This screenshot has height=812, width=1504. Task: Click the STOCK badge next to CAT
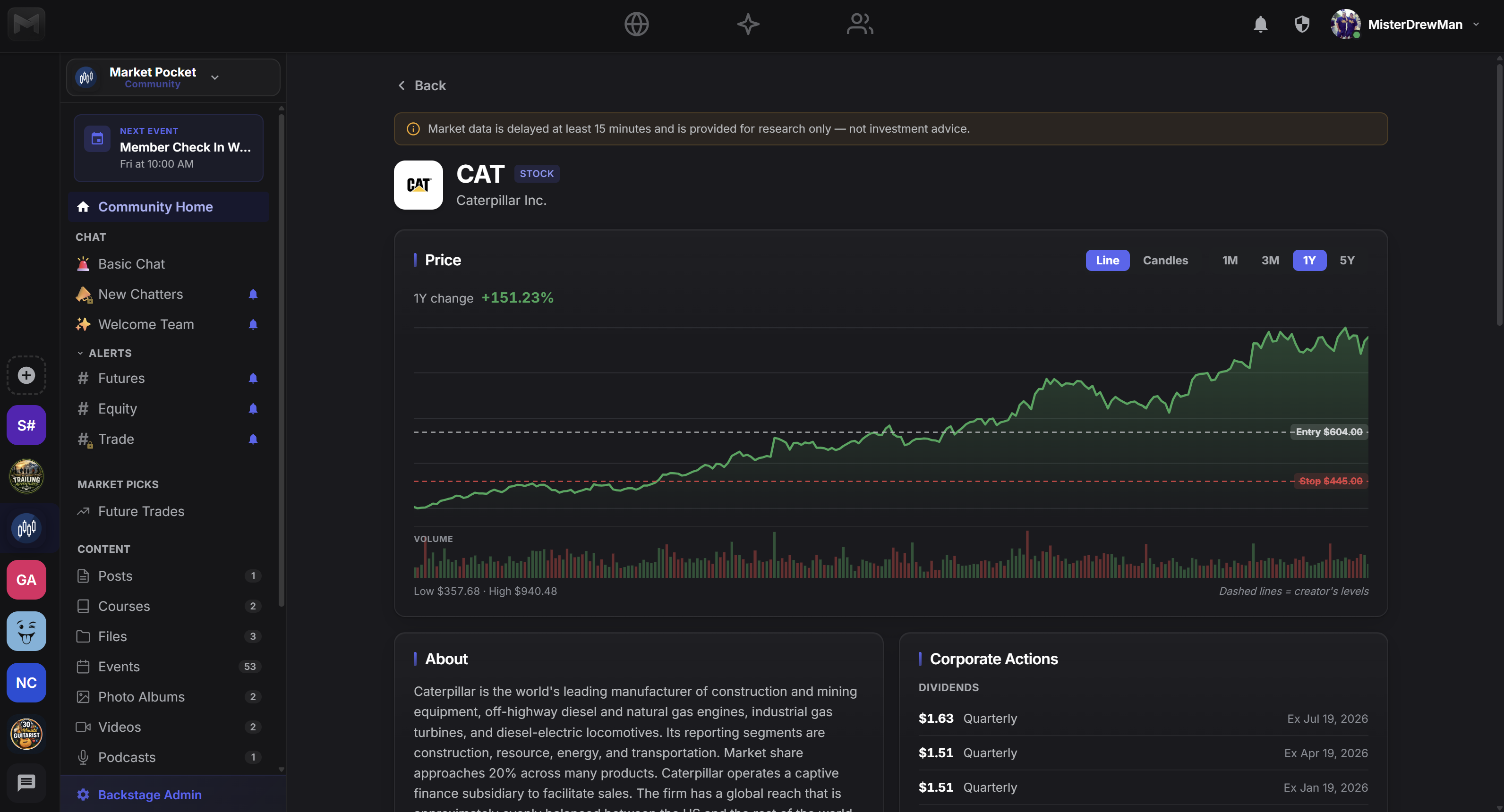[x=537, y=173]
